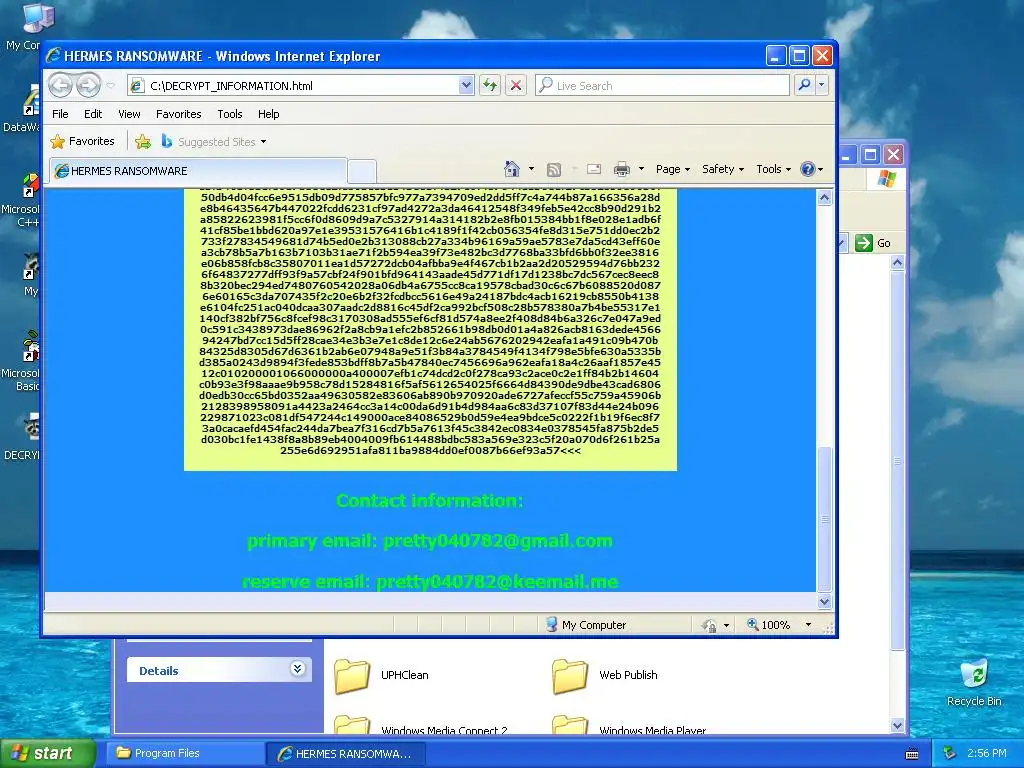
Task: Click the Protected Mode security icon in status bar
Action: [x=709, y=626]
